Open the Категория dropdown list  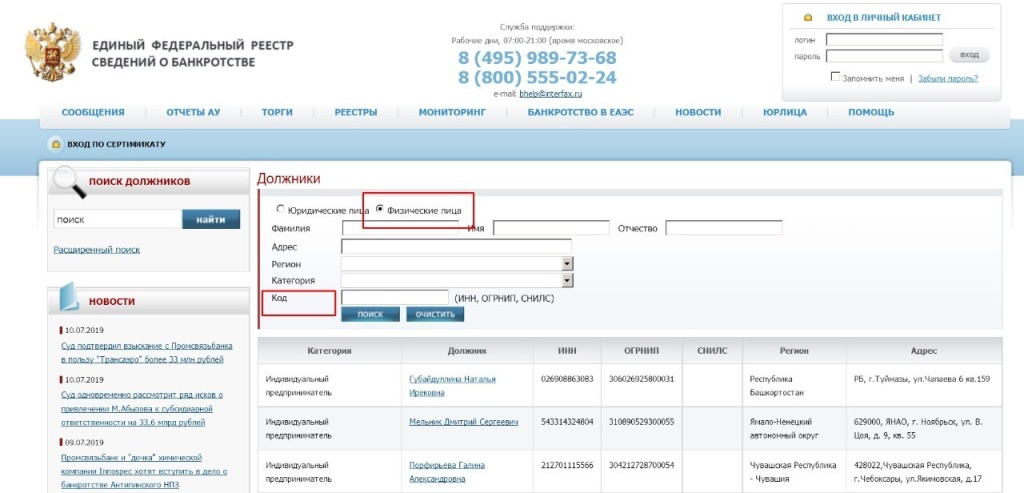[x=567, y=280]
